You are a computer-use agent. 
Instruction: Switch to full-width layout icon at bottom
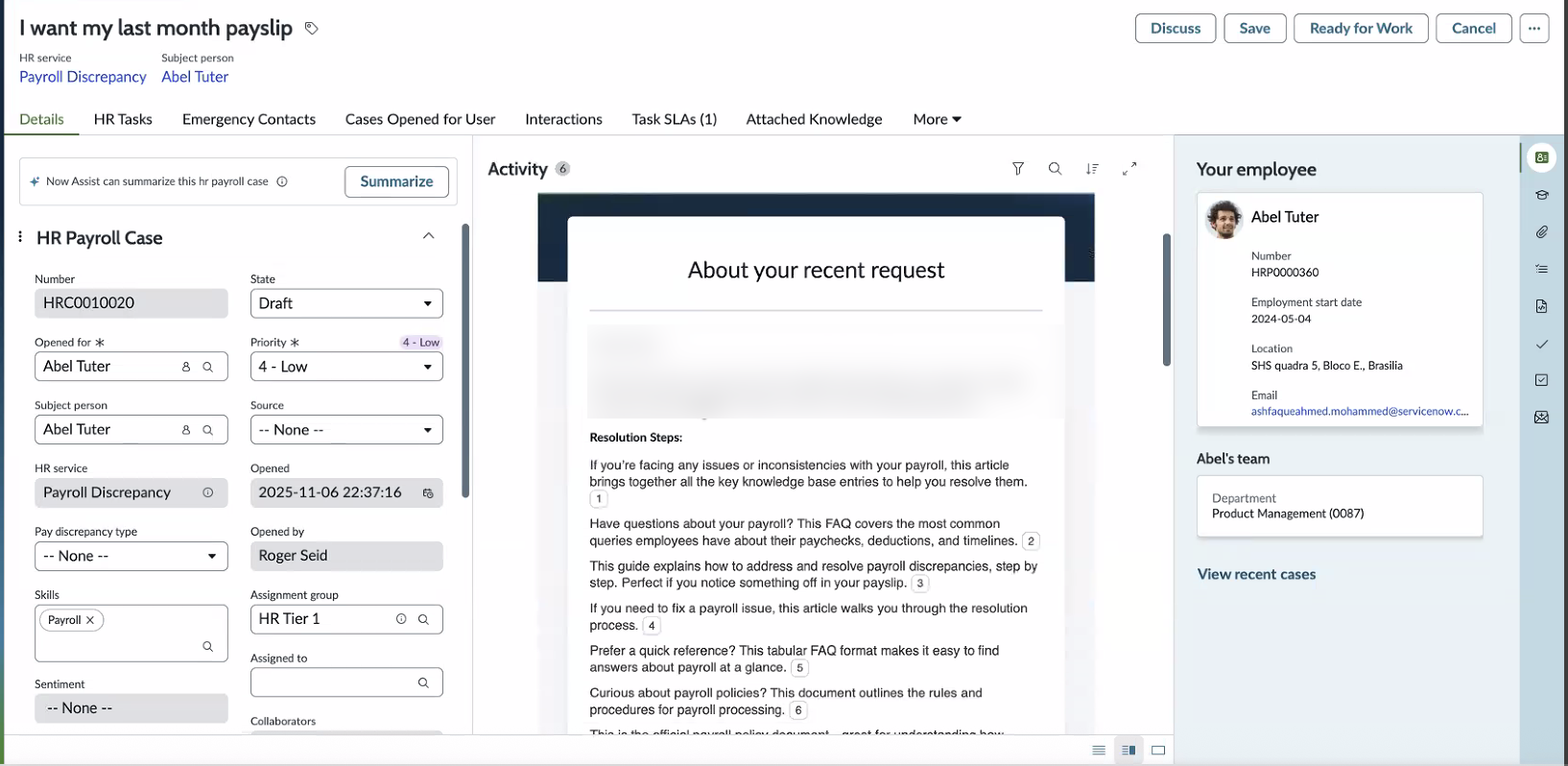click(1158, 751)
